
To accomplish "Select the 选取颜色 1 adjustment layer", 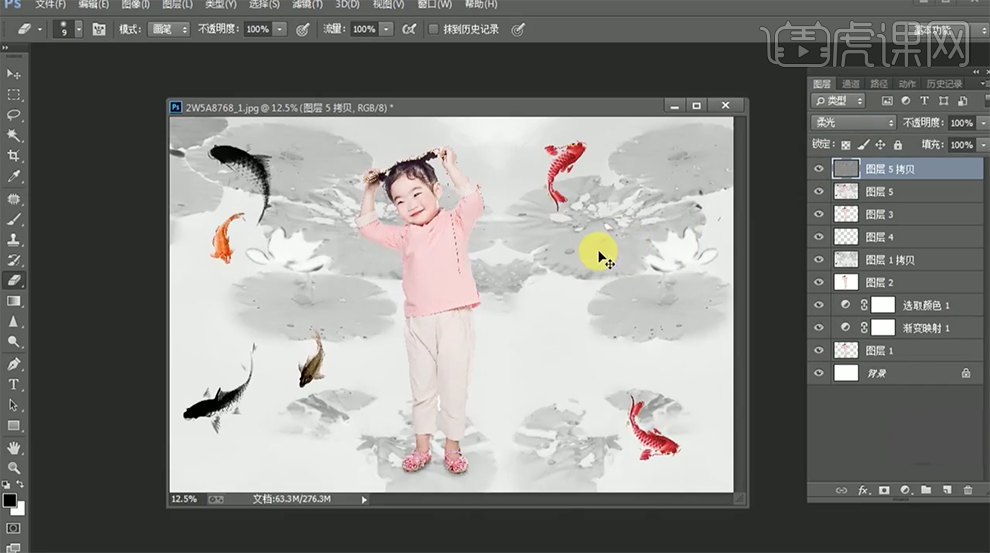I will pyautogui.click(x=926, y=305).
